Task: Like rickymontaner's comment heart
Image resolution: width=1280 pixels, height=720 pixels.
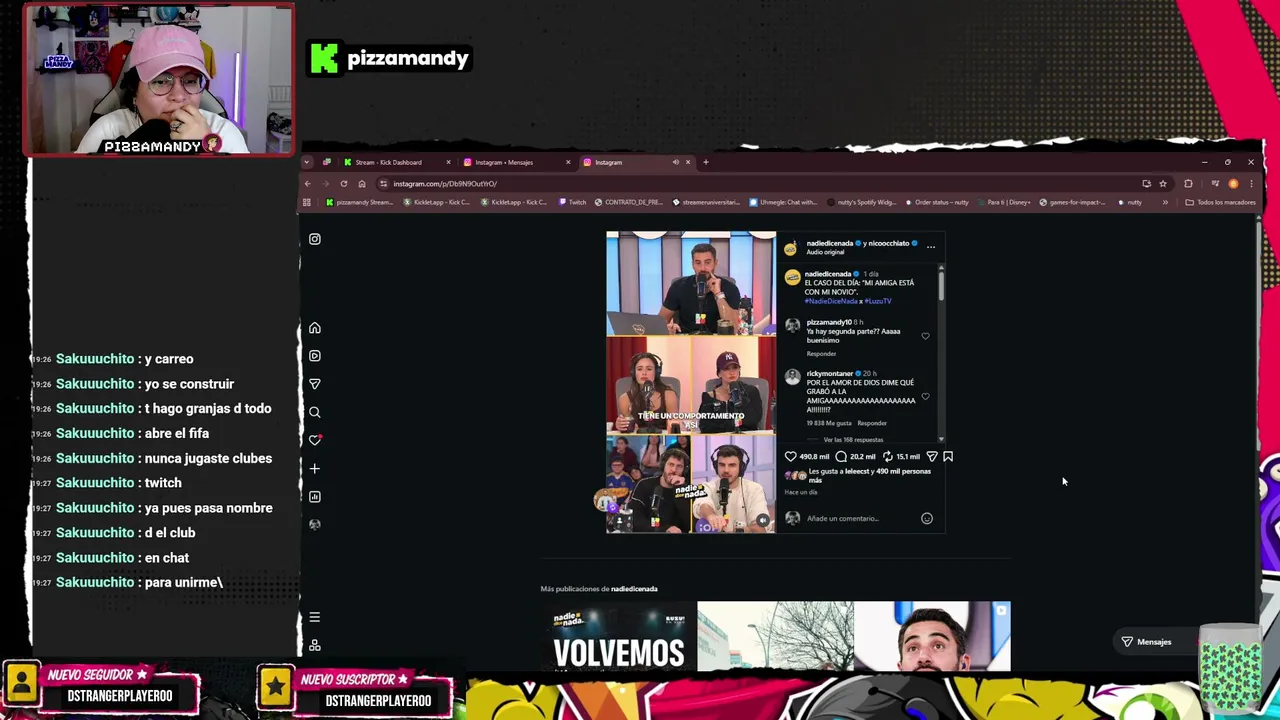Action: tap(925, 396)
